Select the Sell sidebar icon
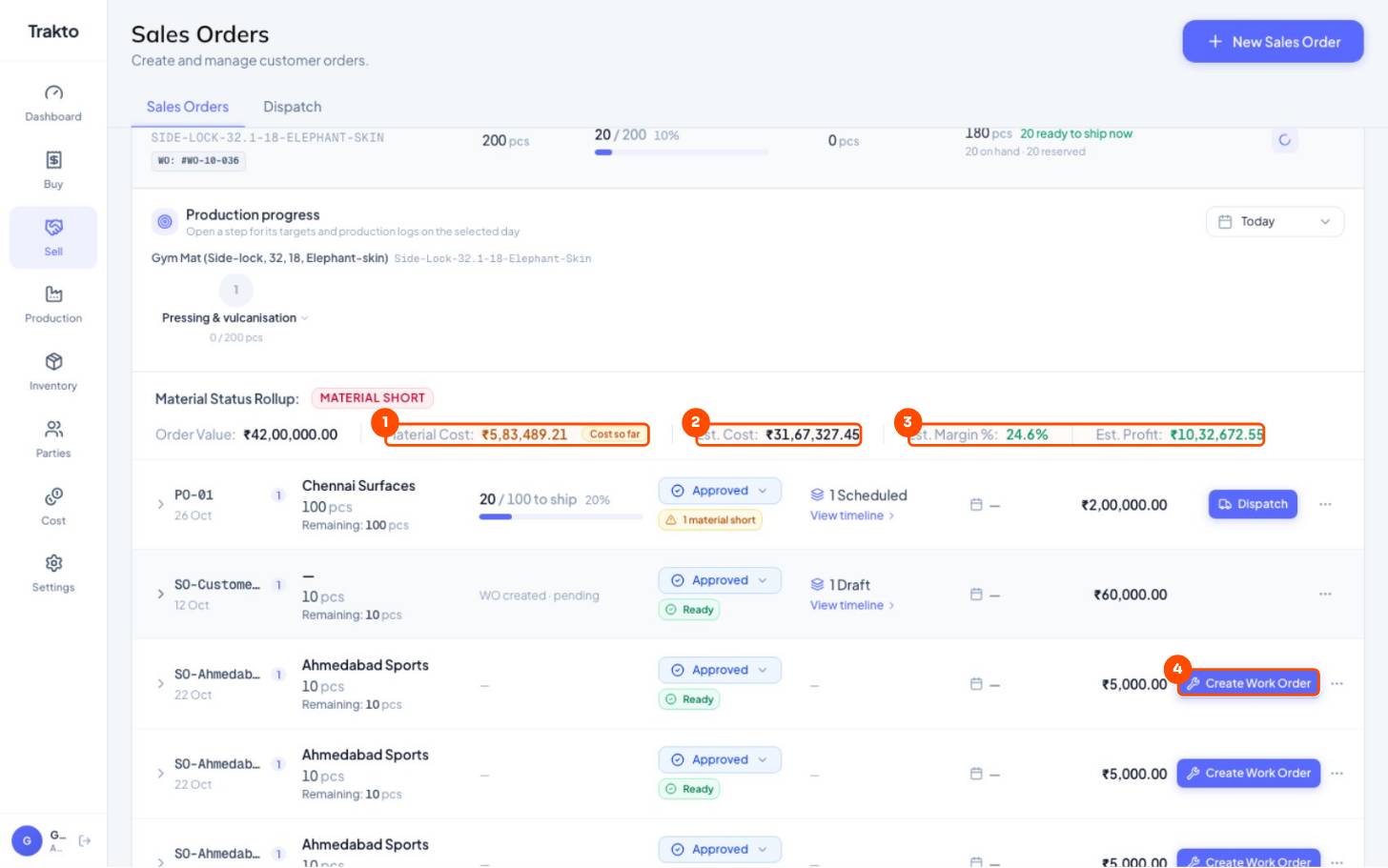This screenshot has height=868, width=1388. (x=53, y=227)
